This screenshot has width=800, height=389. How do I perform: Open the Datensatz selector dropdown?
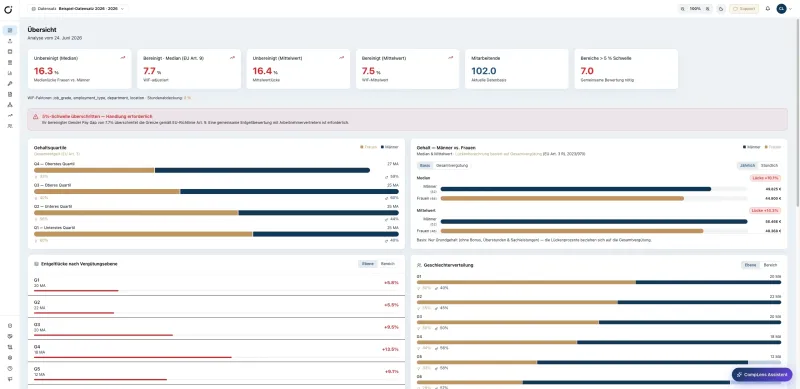click(78, 9)
